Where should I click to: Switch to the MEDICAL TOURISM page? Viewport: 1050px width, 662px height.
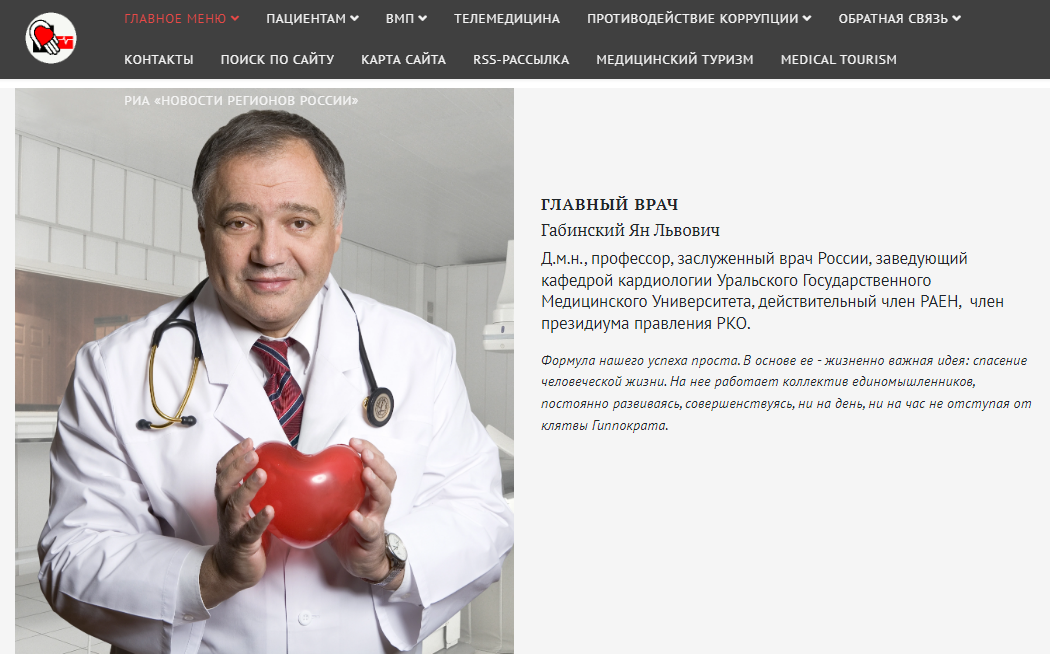838,60
